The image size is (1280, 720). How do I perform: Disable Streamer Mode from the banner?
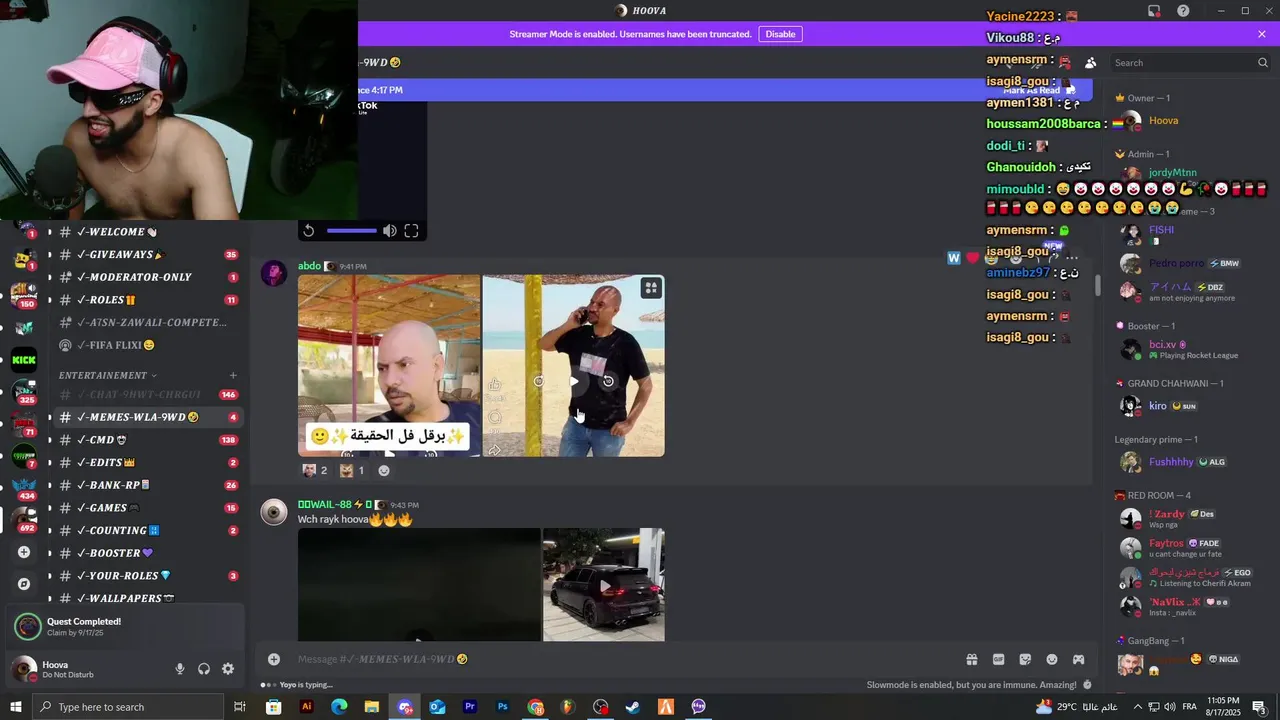(780, 34)
